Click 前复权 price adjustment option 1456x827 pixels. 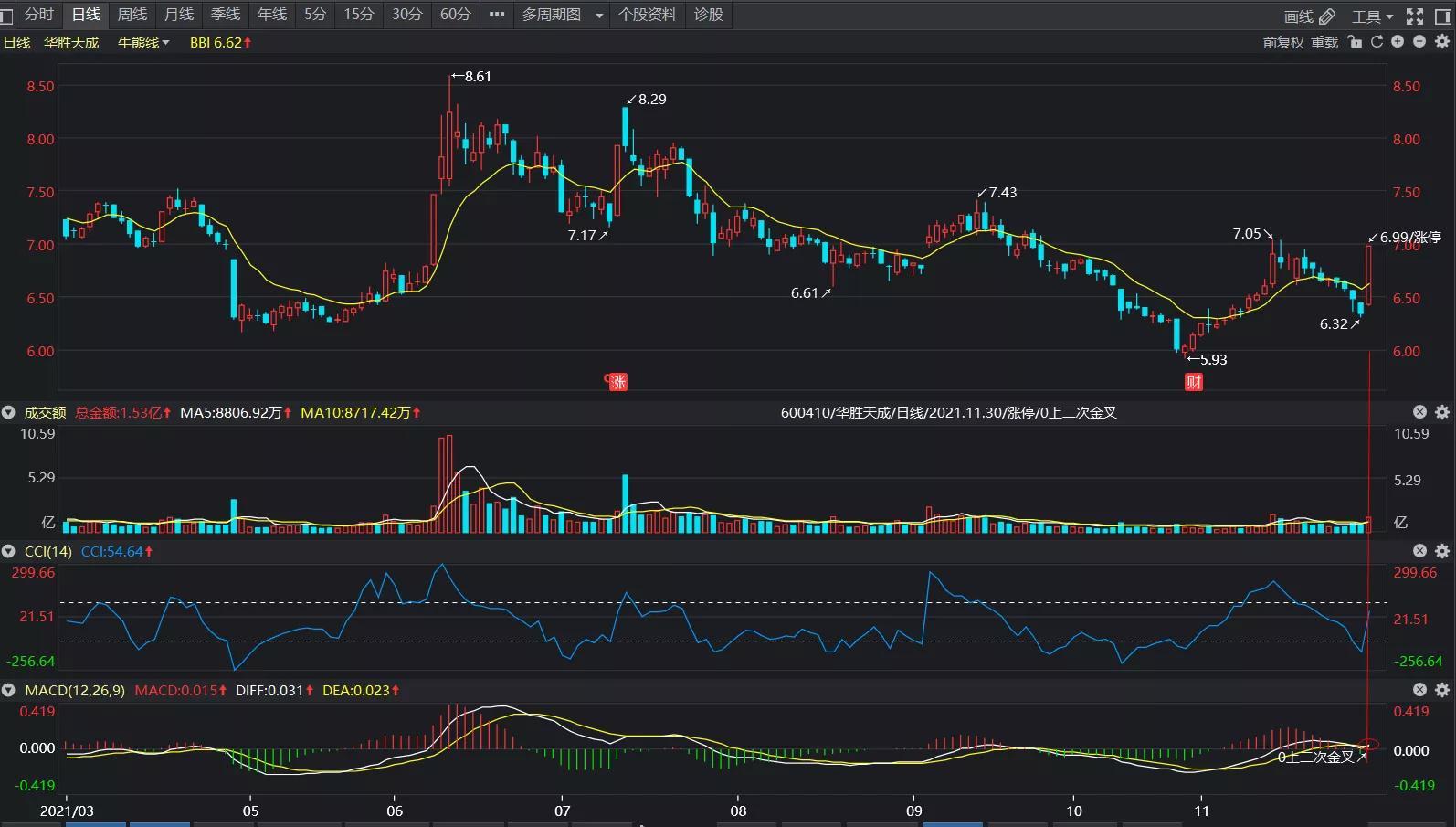[1283, 42]
